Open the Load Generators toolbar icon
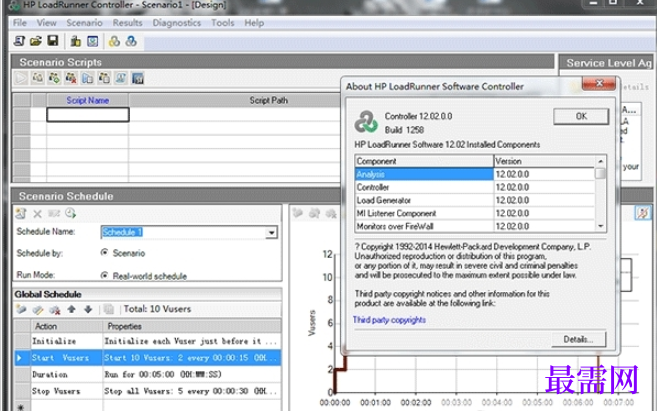The width and height of the screenshot is (657, 411). [76, 41]
